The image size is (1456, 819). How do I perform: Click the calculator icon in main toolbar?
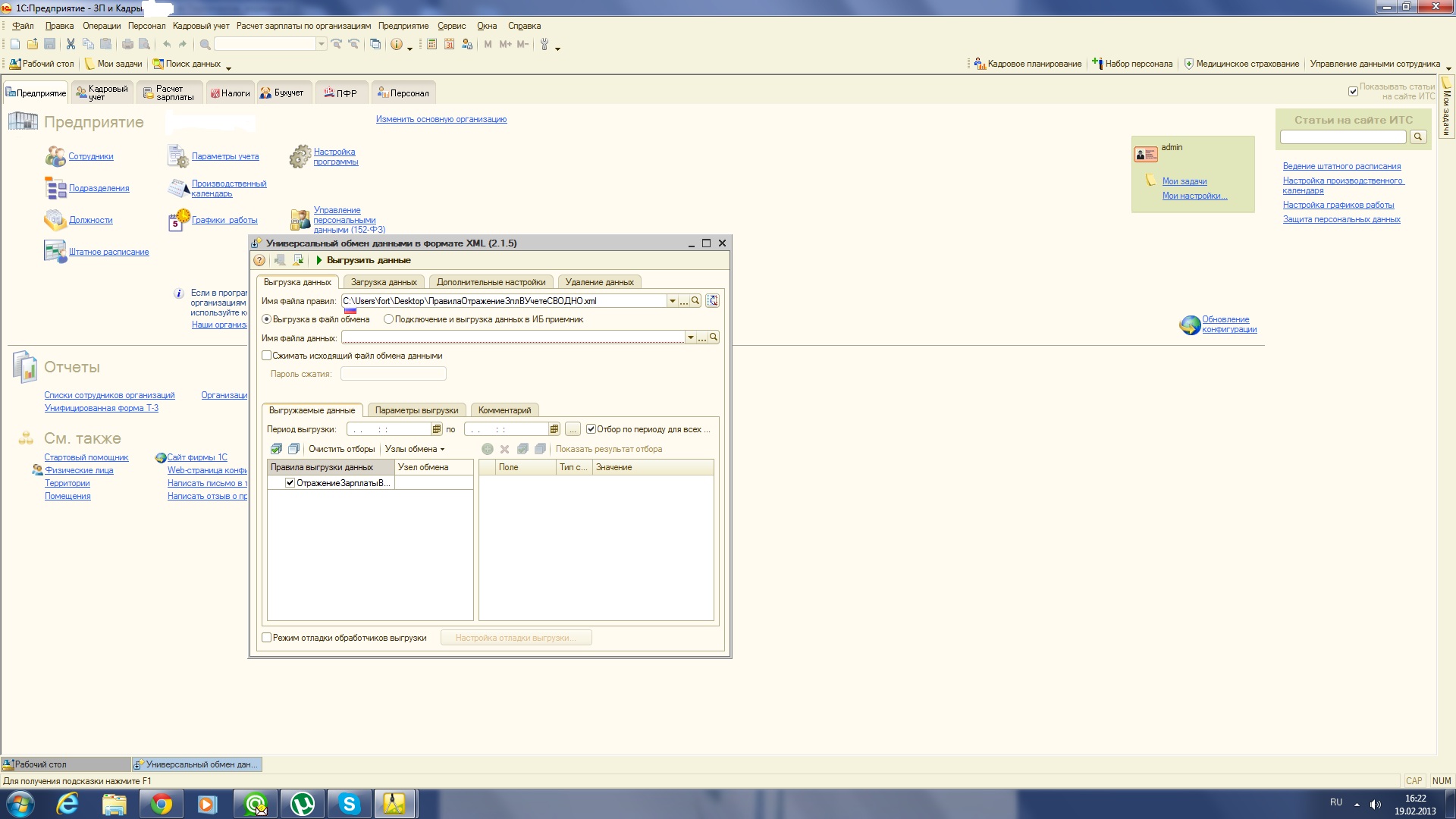coord(432,44)
